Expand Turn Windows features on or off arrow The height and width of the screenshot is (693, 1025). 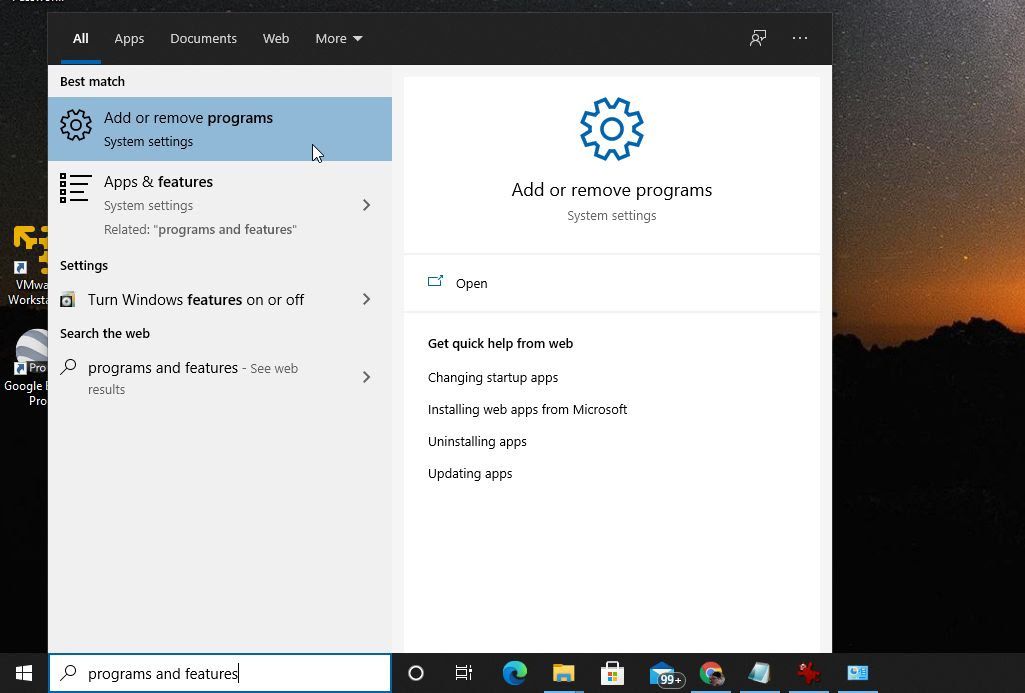pyautogui.click(x=366, y=299)
